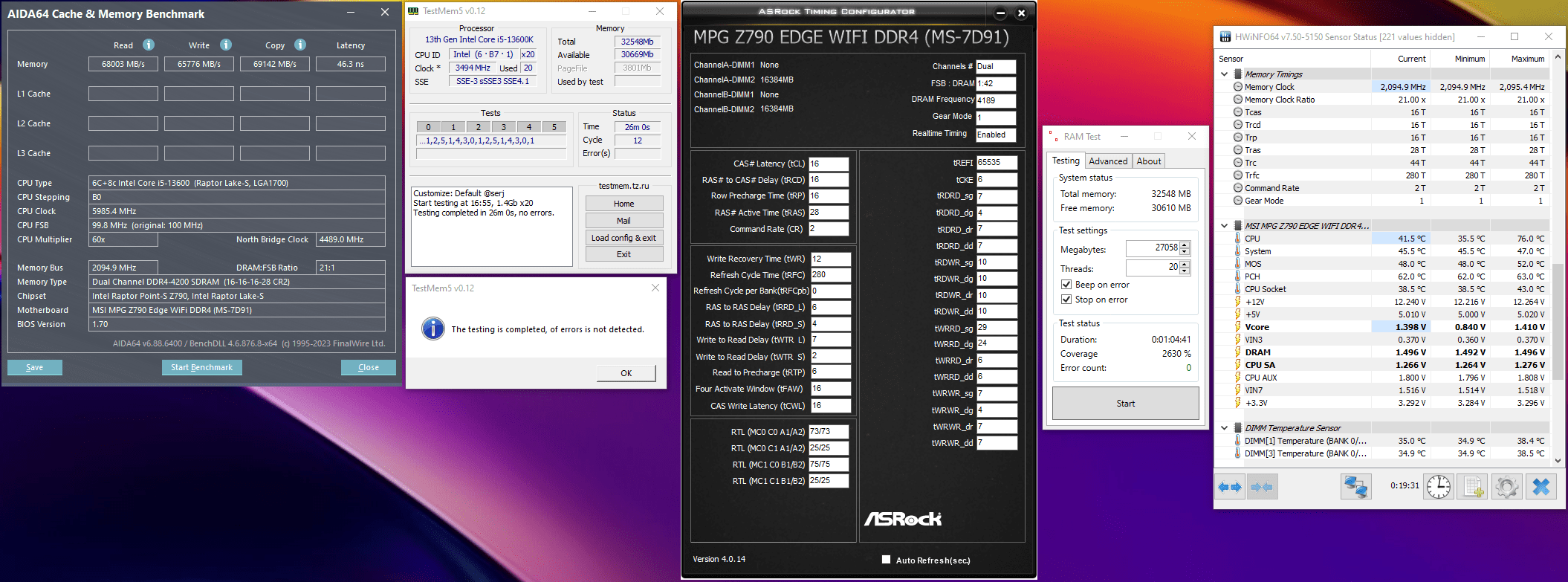Click the blue X close-sensors icon in HWiNFO
The width and height of the screenshot is (1568, 582).
click(1541, 487)
